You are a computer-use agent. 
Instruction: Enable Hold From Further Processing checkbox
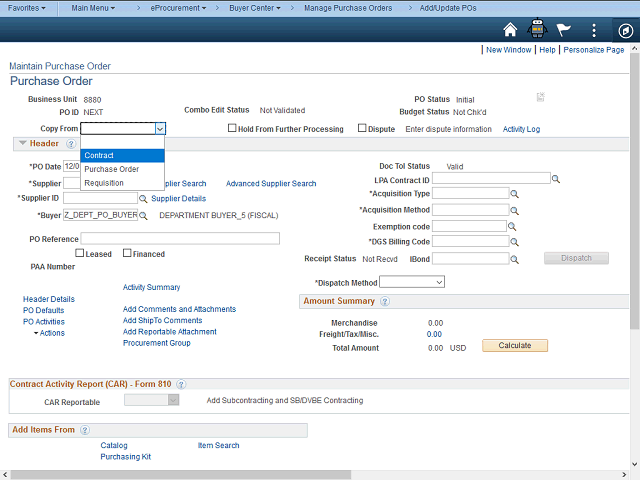[x=232, y=129]
